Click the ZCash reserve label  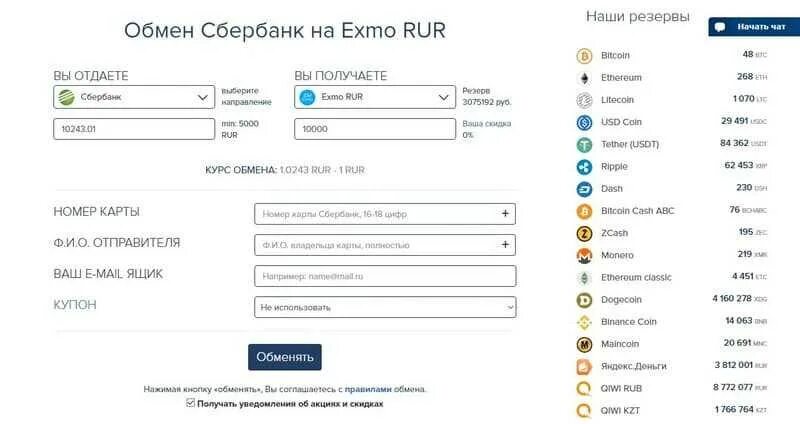click(x=614, y=233)
